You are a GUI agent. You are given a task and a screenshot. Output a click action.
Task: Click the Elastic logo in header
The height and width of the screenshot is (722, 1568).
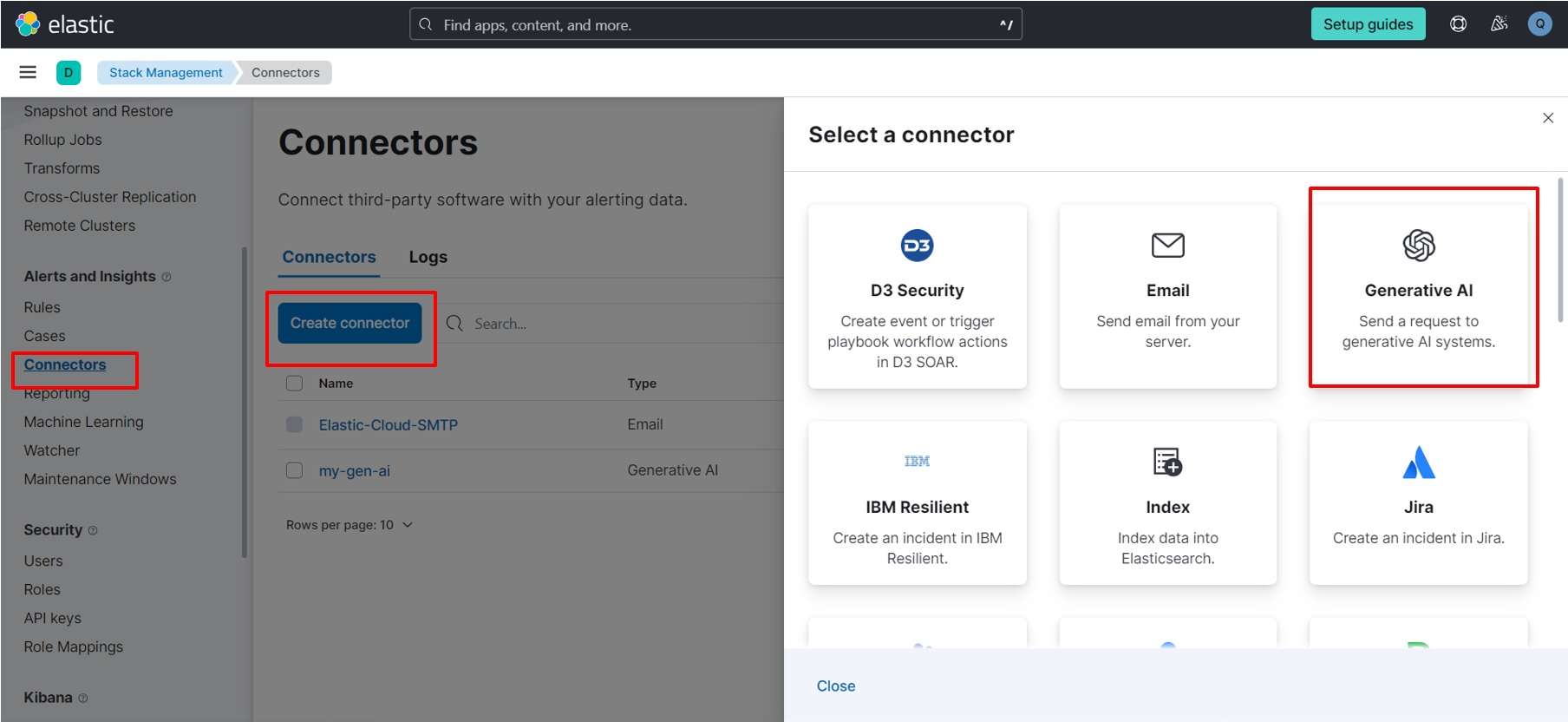click(x=65, y=24)
